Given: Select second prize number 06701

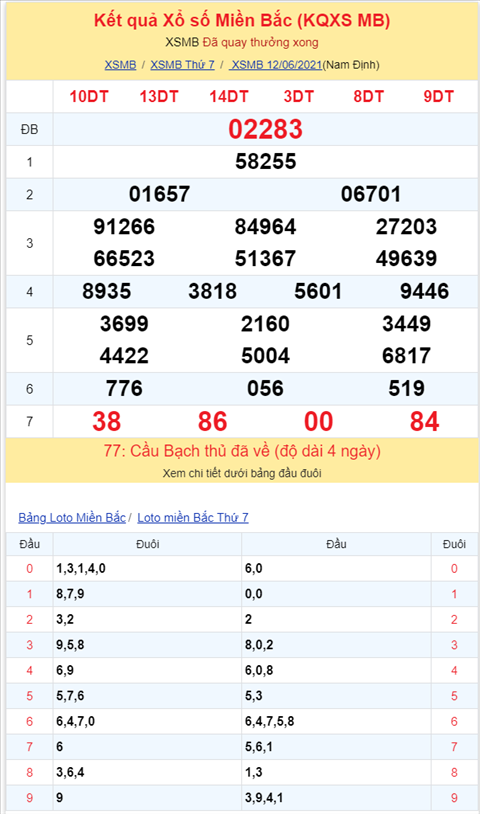Looking at the screenshot, I should click(x=371, y=194).
